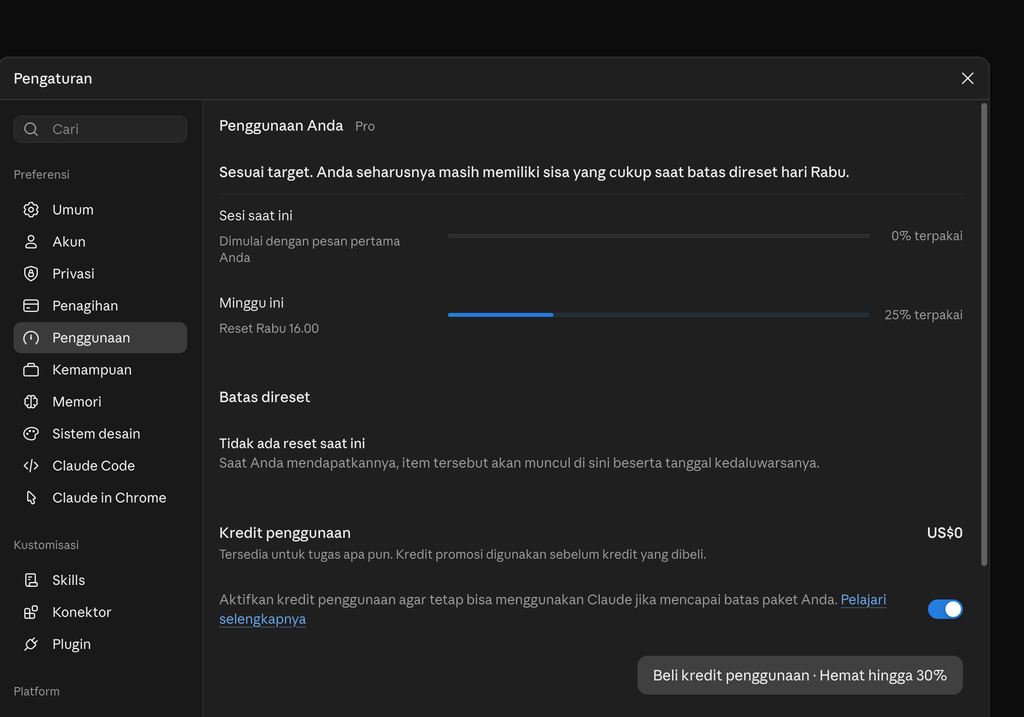Click the Reset Rabu 16.00 text
The image size is (1024, 717).
(x=269, y=328)
